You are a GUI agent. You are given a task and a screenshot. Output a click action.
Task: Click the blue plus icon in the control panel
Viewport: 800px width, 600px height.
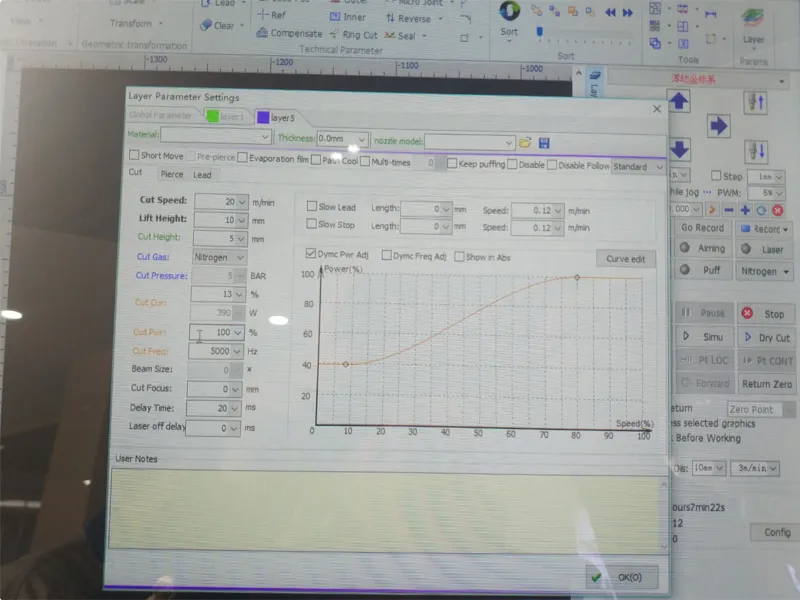pyautogui.click(x=745, y=210)
